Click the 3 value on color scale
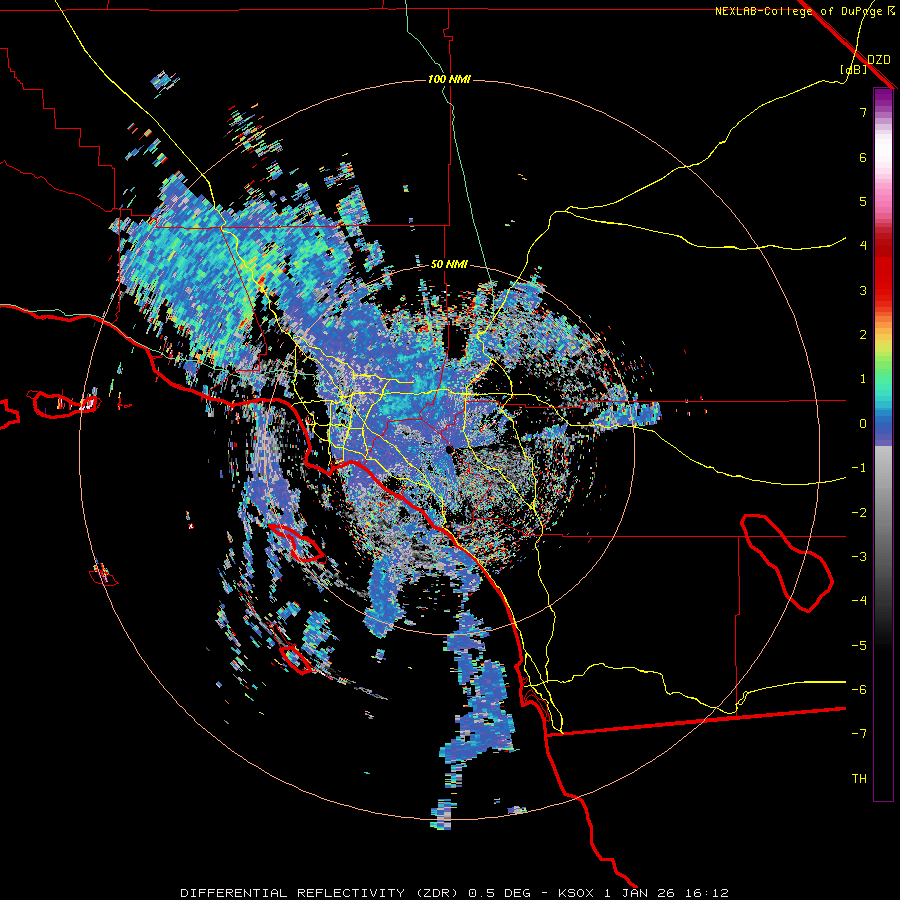The image size is (900, 900). [863, 290]
